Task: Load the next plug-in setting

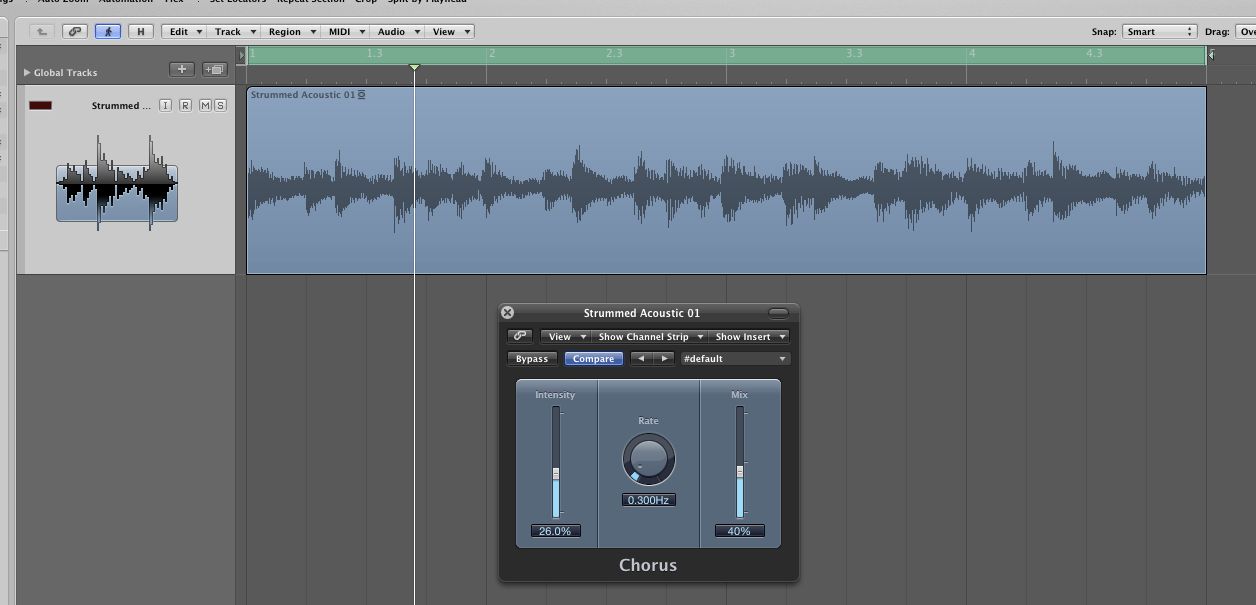Action: click(663, 359)
